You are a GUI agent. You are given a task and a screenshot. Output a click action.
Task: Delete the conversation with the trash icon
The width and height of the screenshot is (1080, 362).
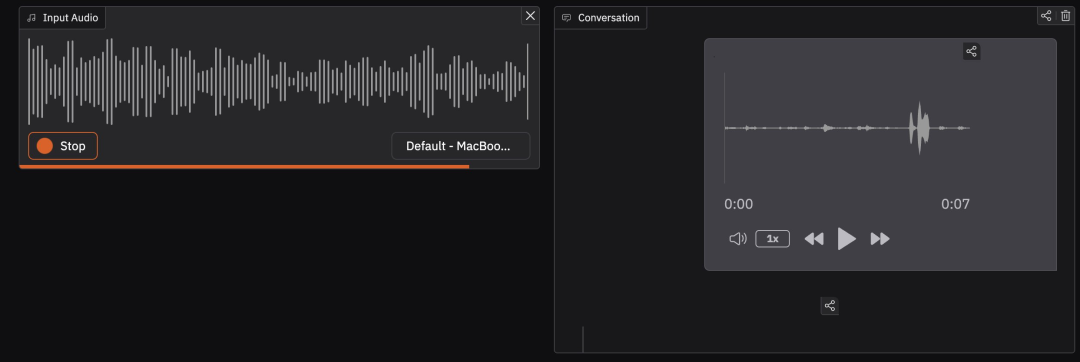(x=1066, y=15)
